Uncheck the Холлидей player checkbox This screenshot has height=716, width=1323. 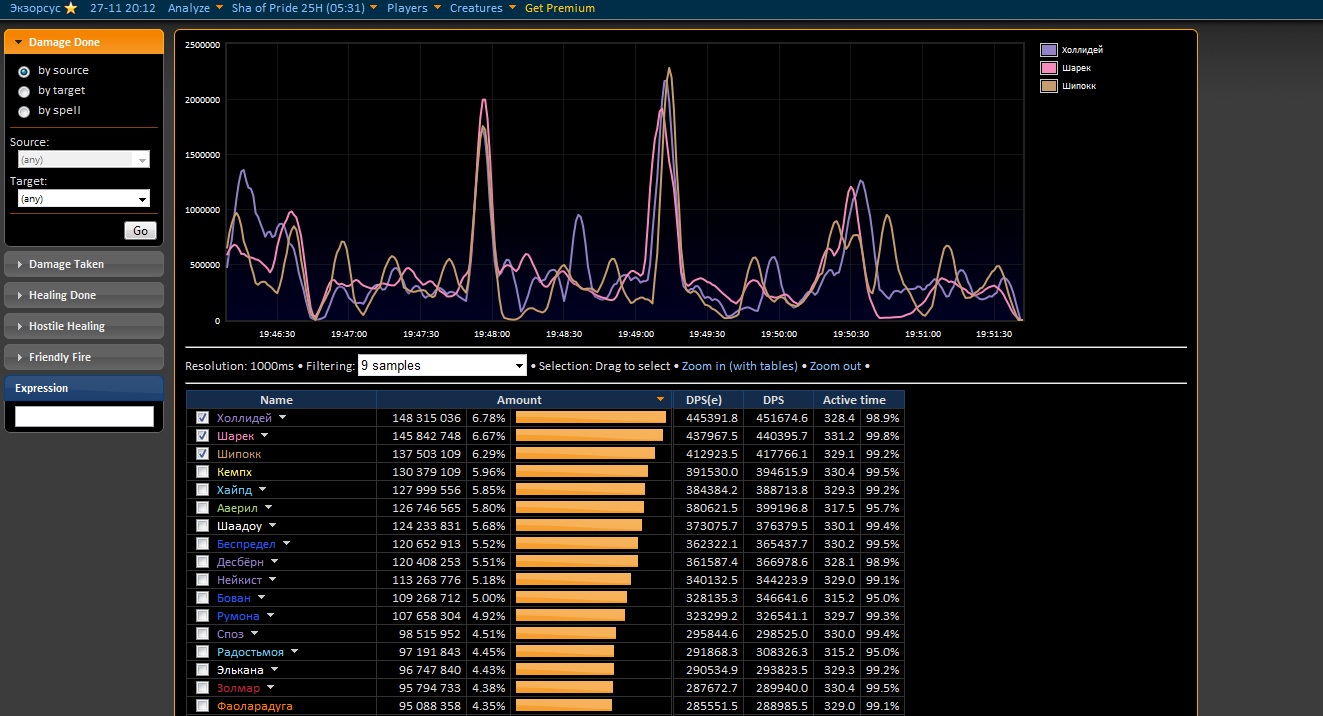(203, 418)
